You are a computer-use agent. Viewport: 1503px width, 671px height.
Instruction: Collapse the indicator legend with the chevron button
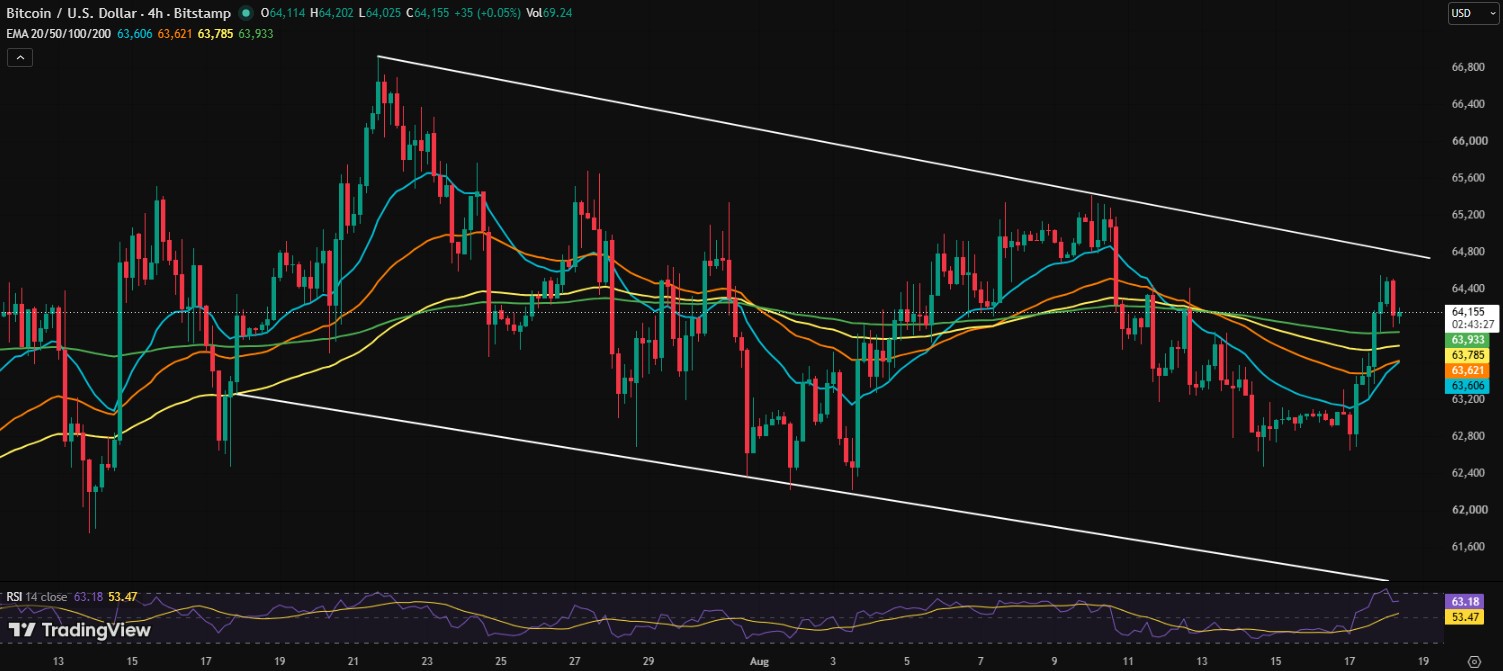click(20, 58)
